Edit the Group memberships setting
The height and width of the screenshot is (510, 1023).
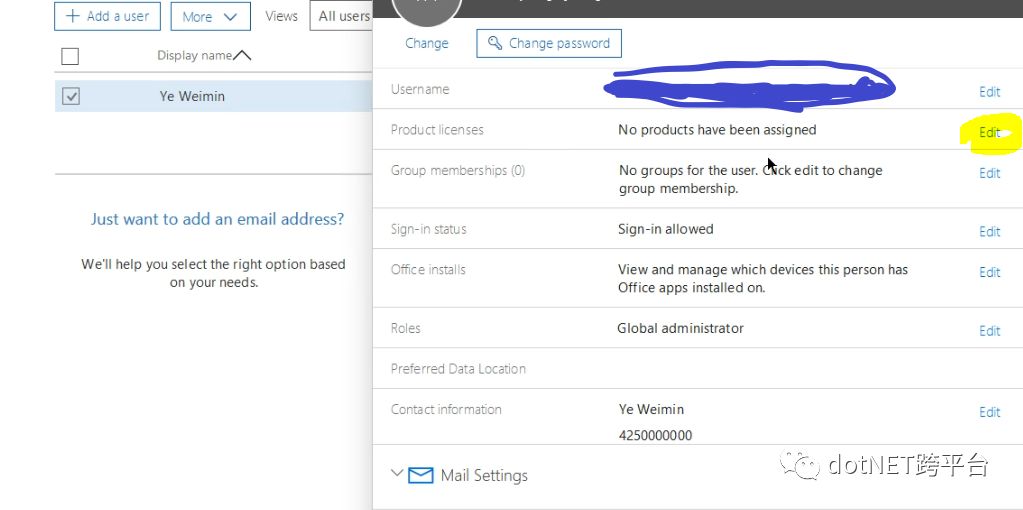[x=989, y=173]
